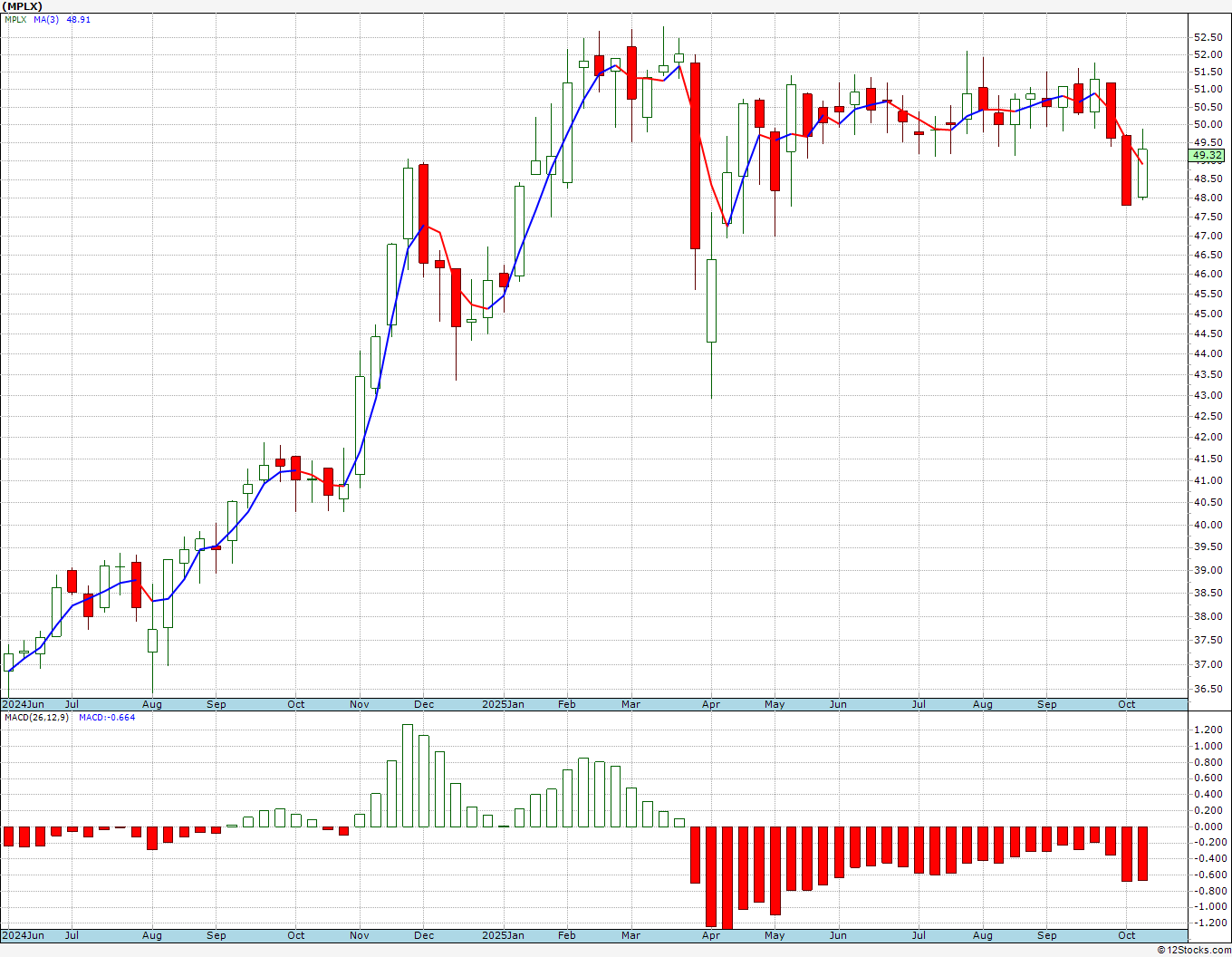Click Dec on the price chart time axis
This screenshot has height=957, width=1232.
[x=424, y=704]
